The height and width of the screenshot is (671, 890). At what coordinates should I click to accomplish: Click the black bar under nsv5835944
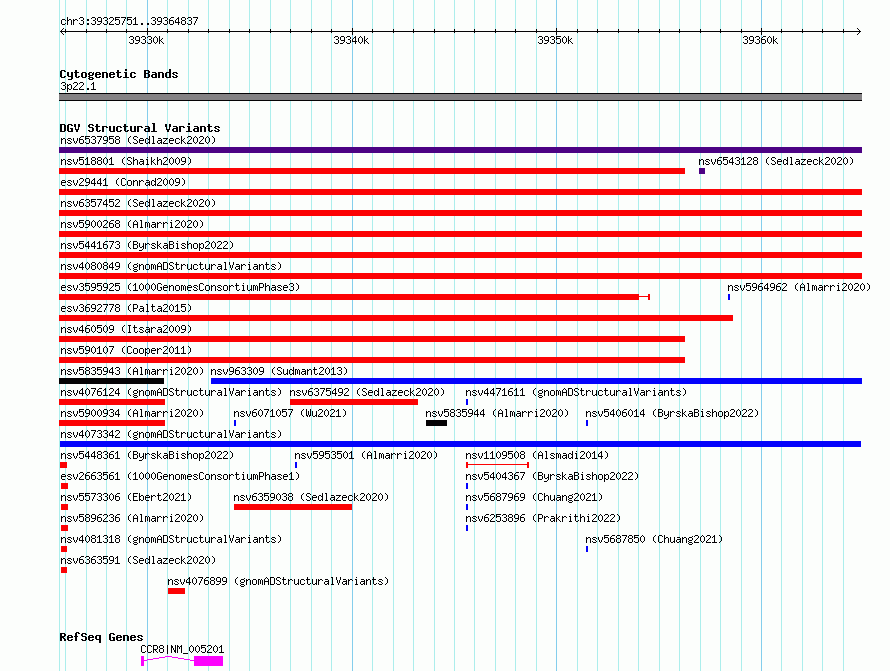coord(436,423)
